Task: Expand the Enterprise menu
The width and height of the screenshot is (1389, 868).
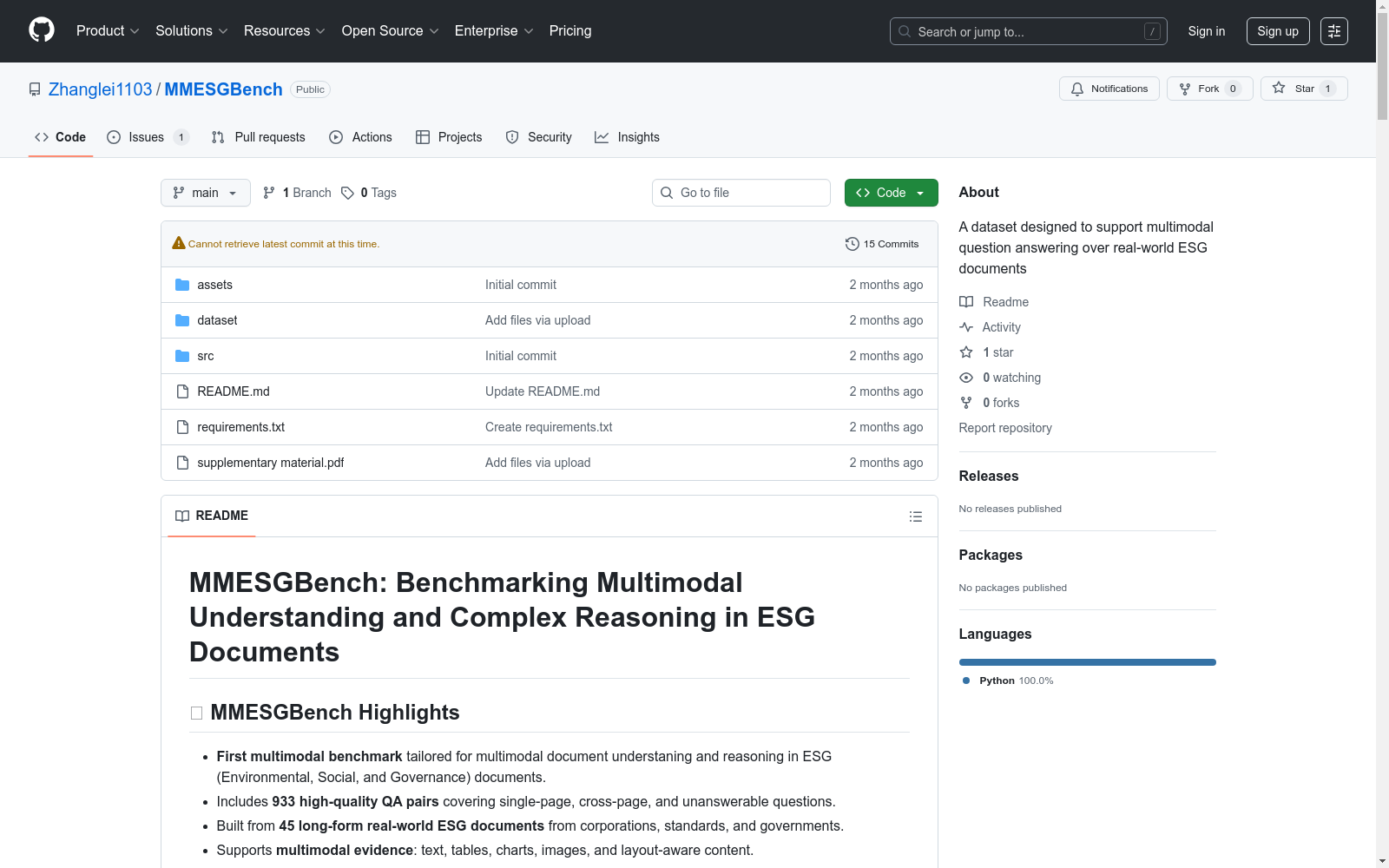Action: (x=494, y=31)
